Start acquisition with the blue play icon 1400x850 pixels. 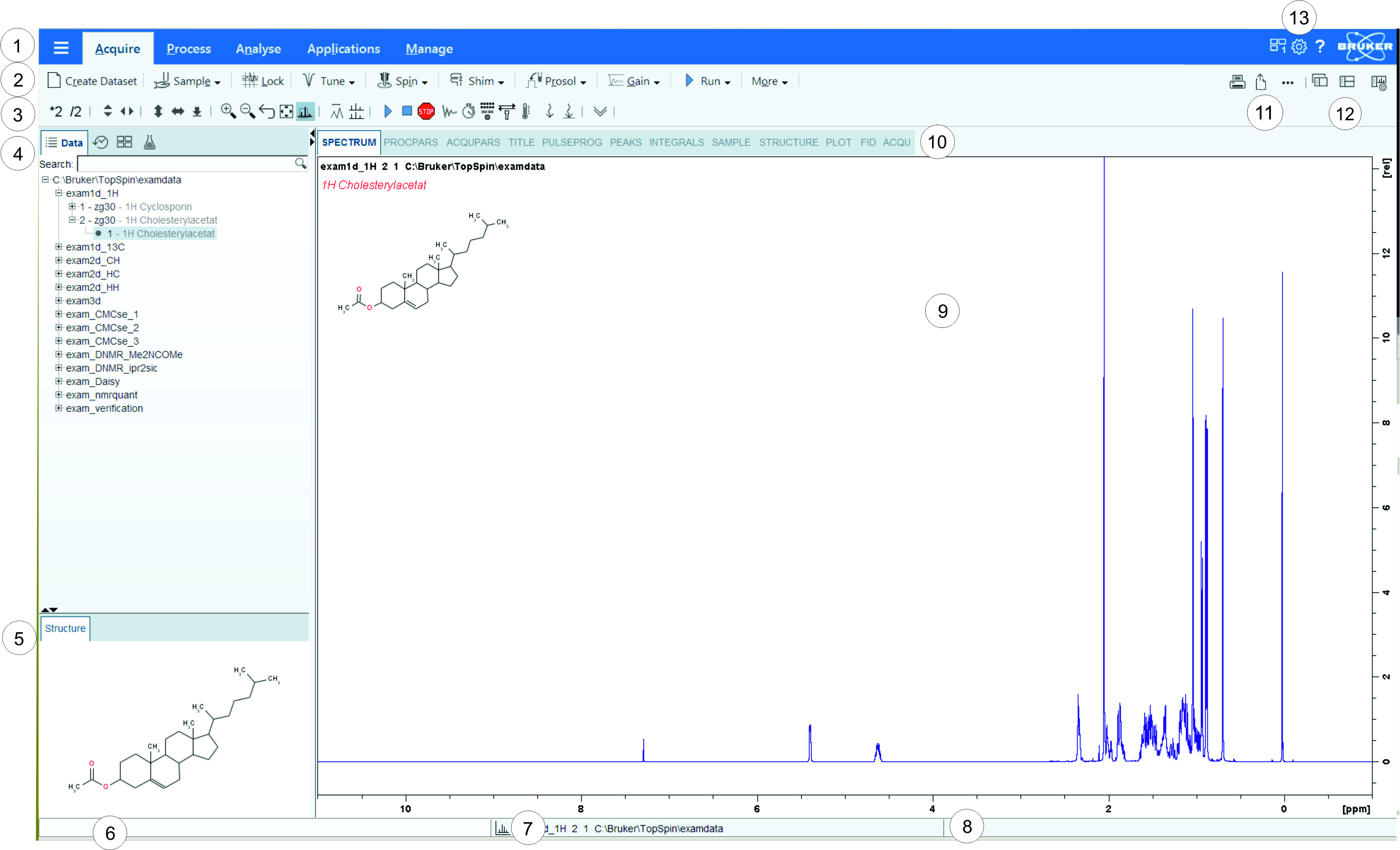pyautogui.click(x=388, y=111)
